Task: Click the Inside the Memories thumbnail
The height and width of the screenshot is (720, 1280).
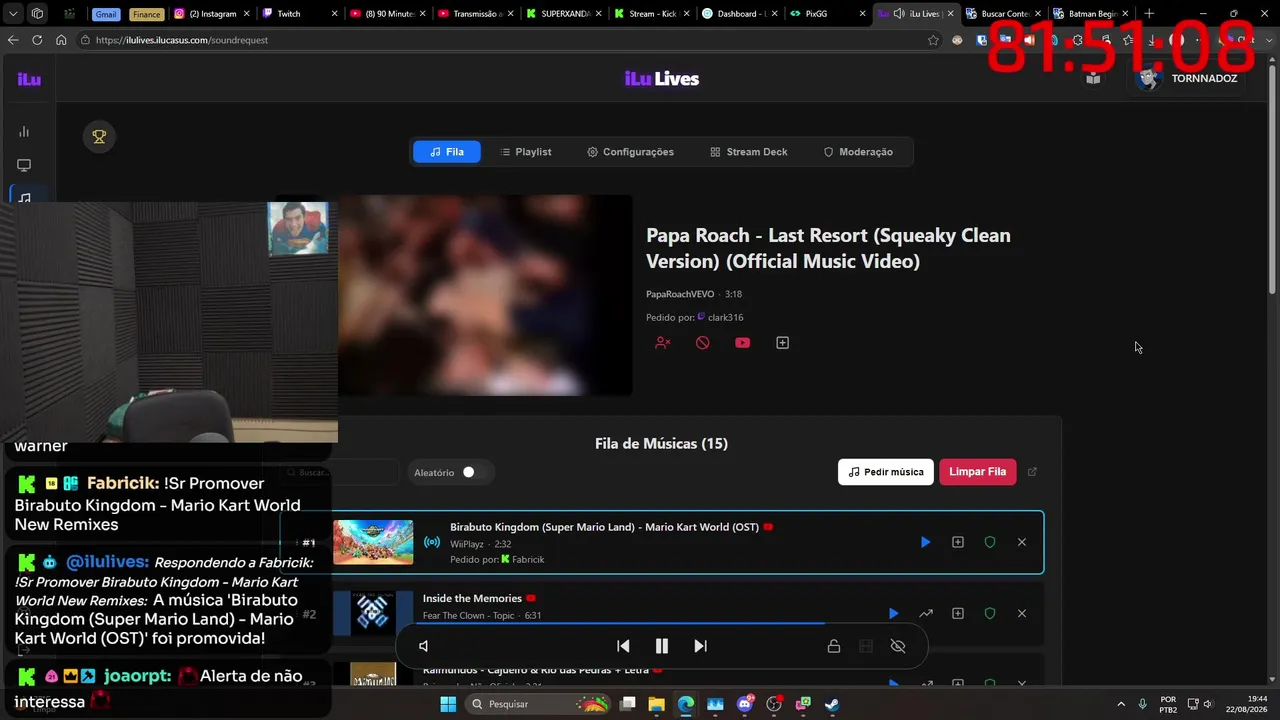Action: coord(373,613)
